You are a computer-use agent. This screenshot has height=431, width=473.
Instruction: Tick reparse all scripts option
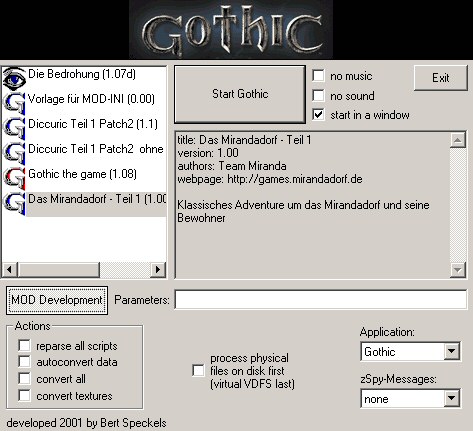[x=24, y=346]
